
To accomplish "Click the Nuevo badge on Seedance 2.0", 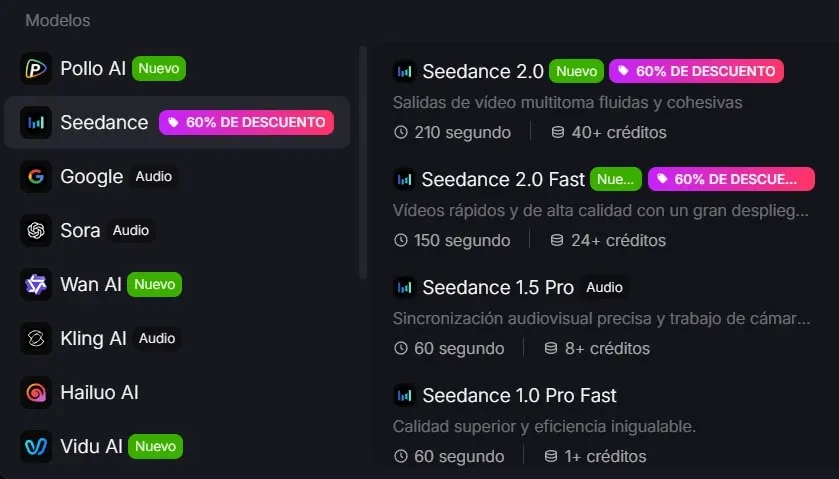I will point(576,71).
